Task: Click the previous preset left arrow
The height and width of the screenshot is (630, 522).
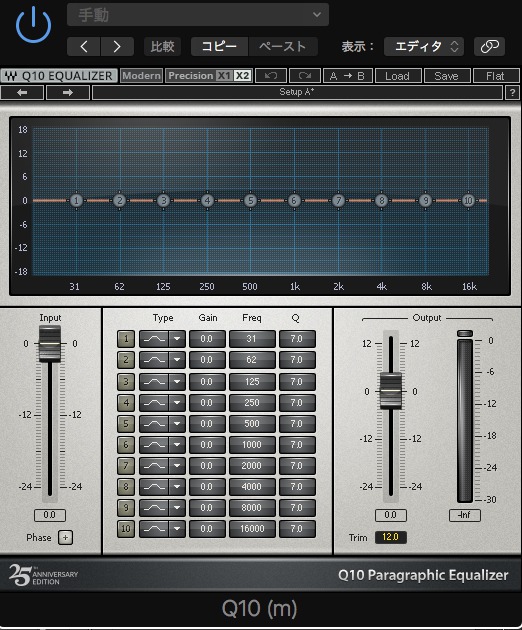Action: click(22, 93)
